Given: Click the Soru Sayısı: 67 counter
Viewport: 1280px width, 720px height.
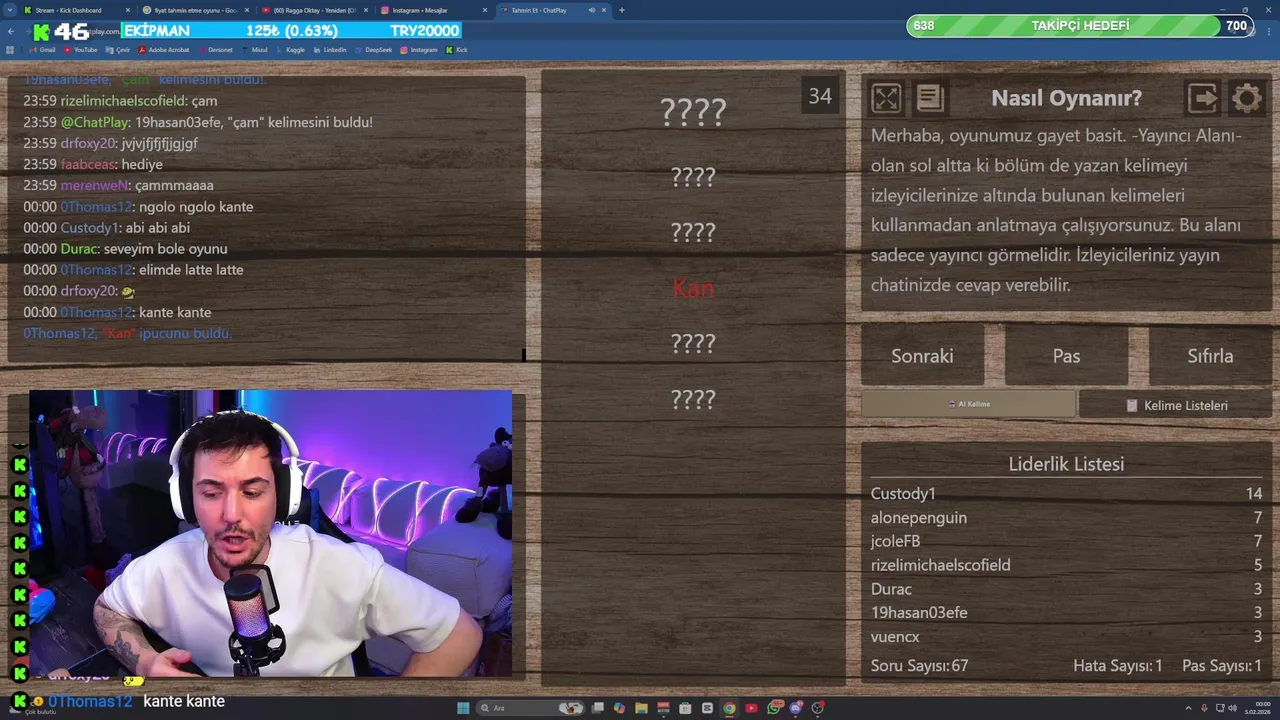Looking at the screenshot, I should [920, 665].
